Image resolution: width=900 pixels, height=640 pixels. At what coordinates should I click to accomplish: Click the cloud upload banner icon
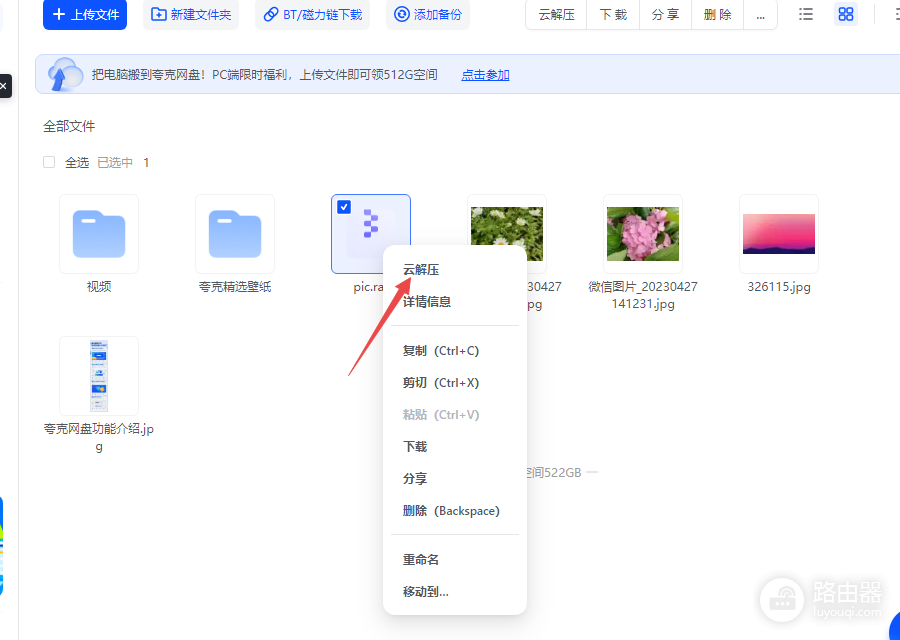pos(64,74)
